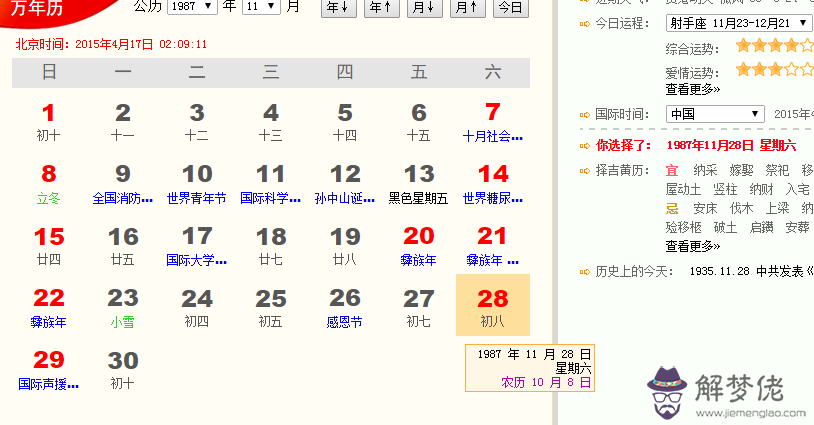Select the 13th 黑色星期五 date cell

click(419, 183)
